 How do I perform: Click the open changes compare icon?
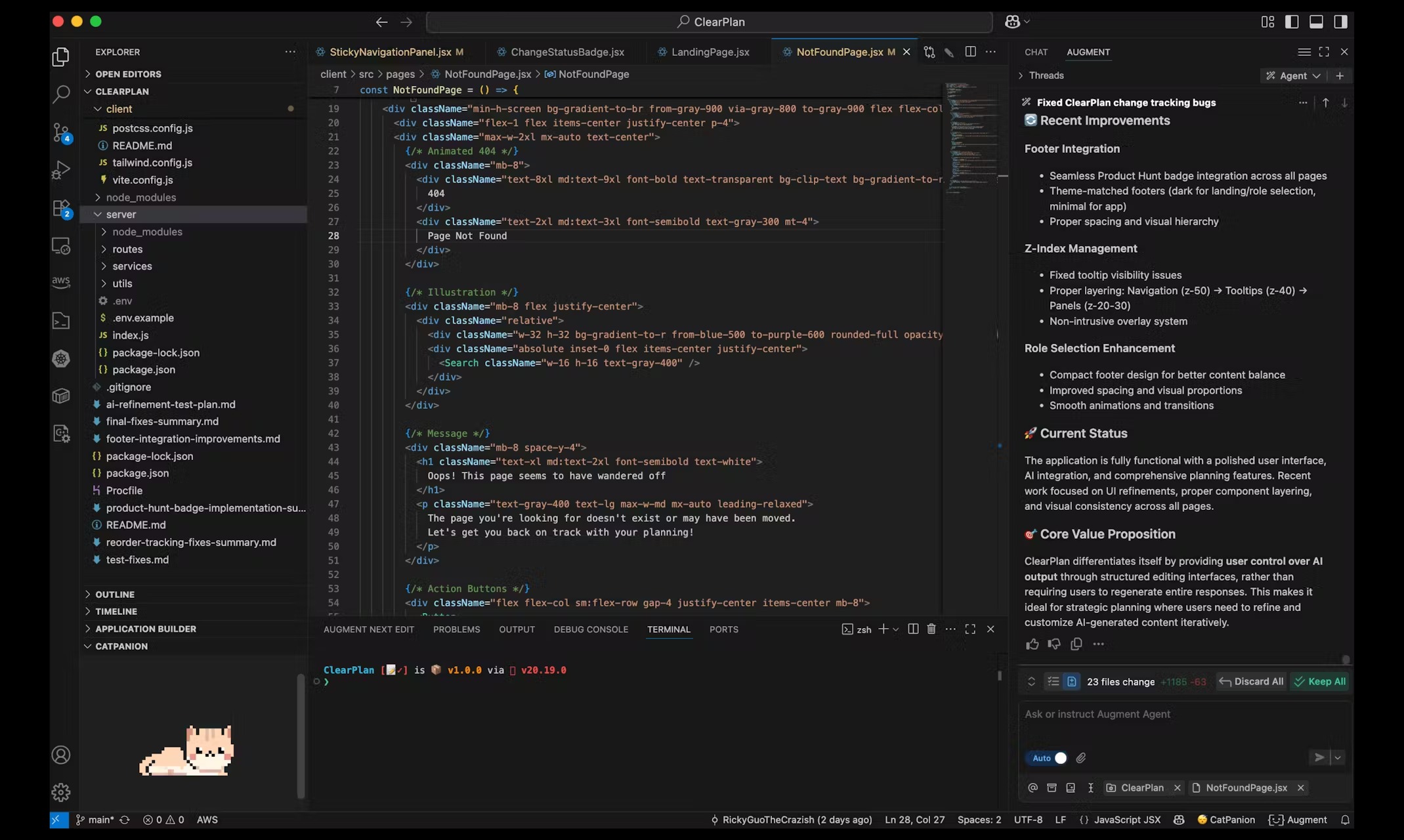tap(929, 52)
